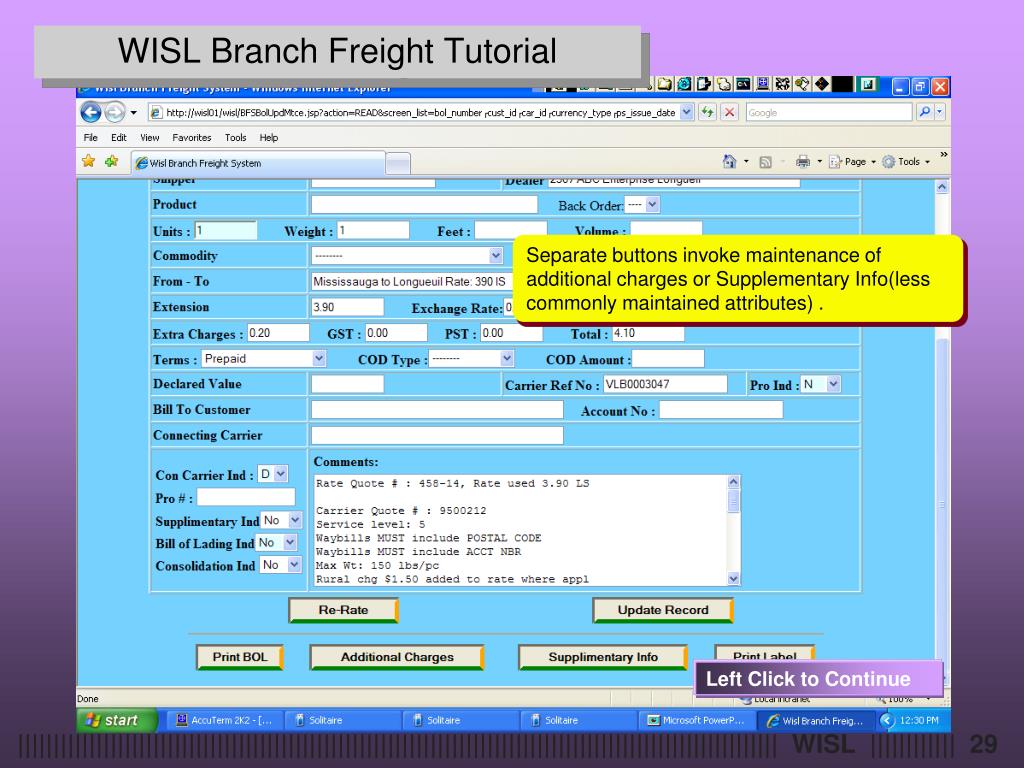Click into the Extra Charges field
The image size is (1024, 768).
click(x=278, y=333)
